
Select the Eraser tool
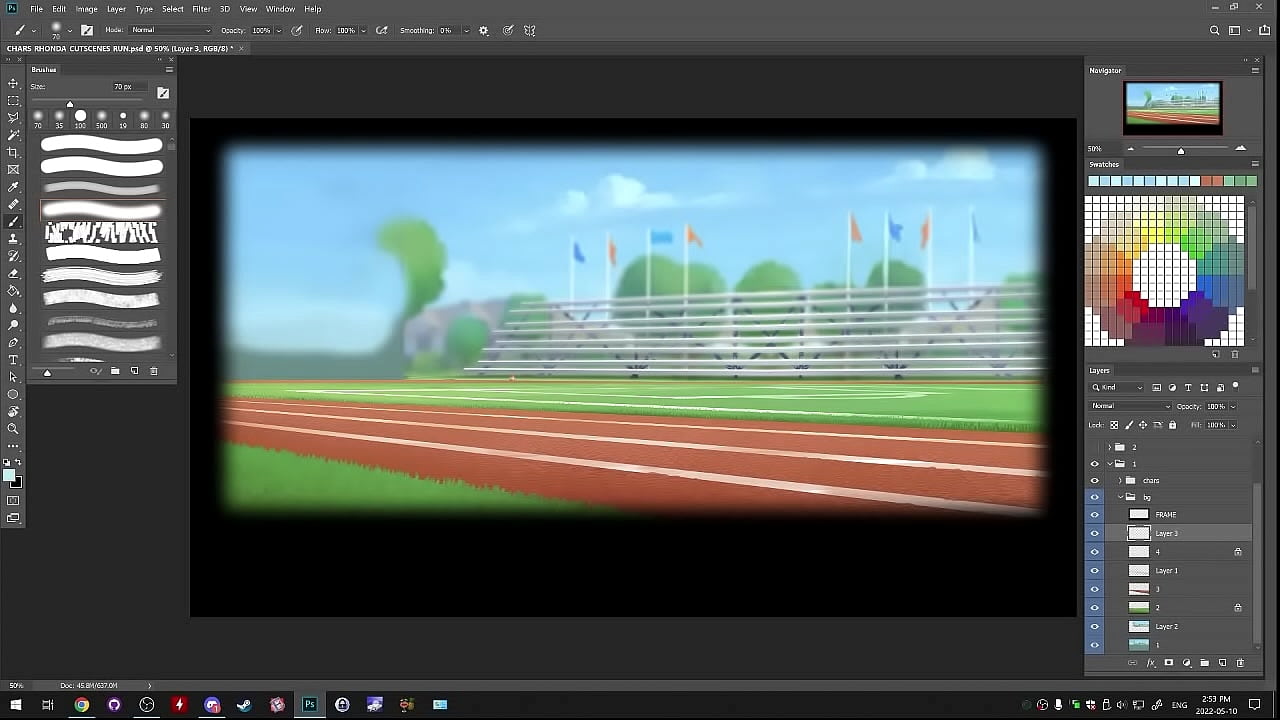click(x=13, y=273)
